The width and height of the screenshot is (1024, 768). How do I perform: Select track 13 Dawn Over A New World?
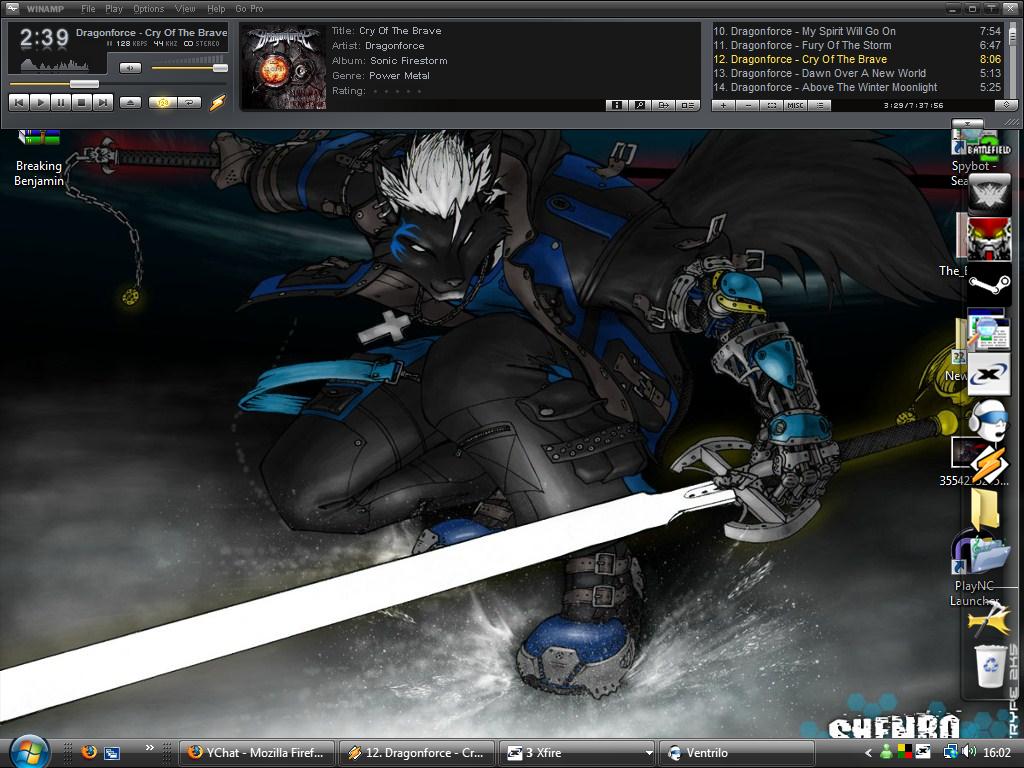(857, 73)
